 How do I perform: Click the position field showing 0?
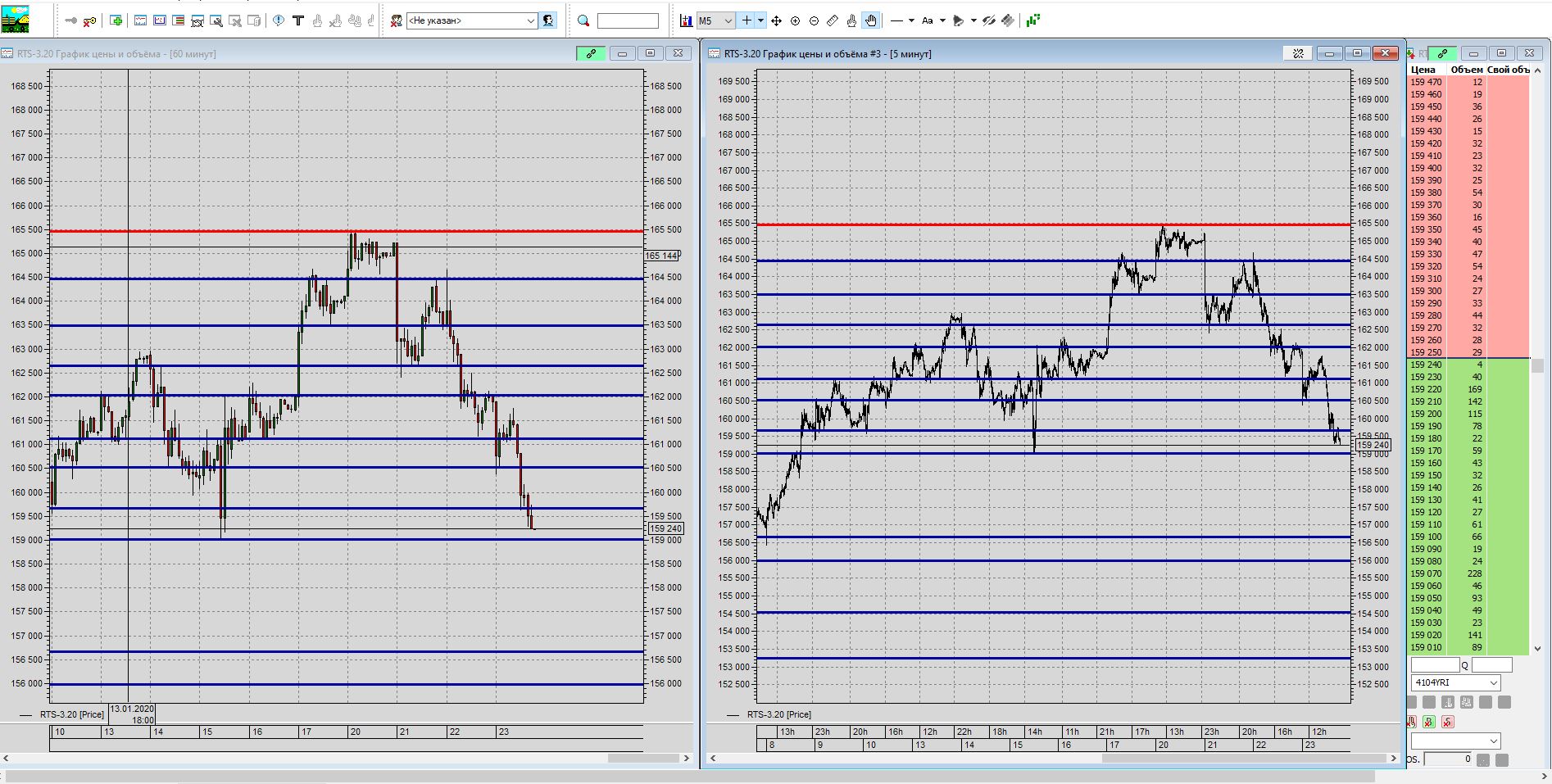tap(1449, 759)
